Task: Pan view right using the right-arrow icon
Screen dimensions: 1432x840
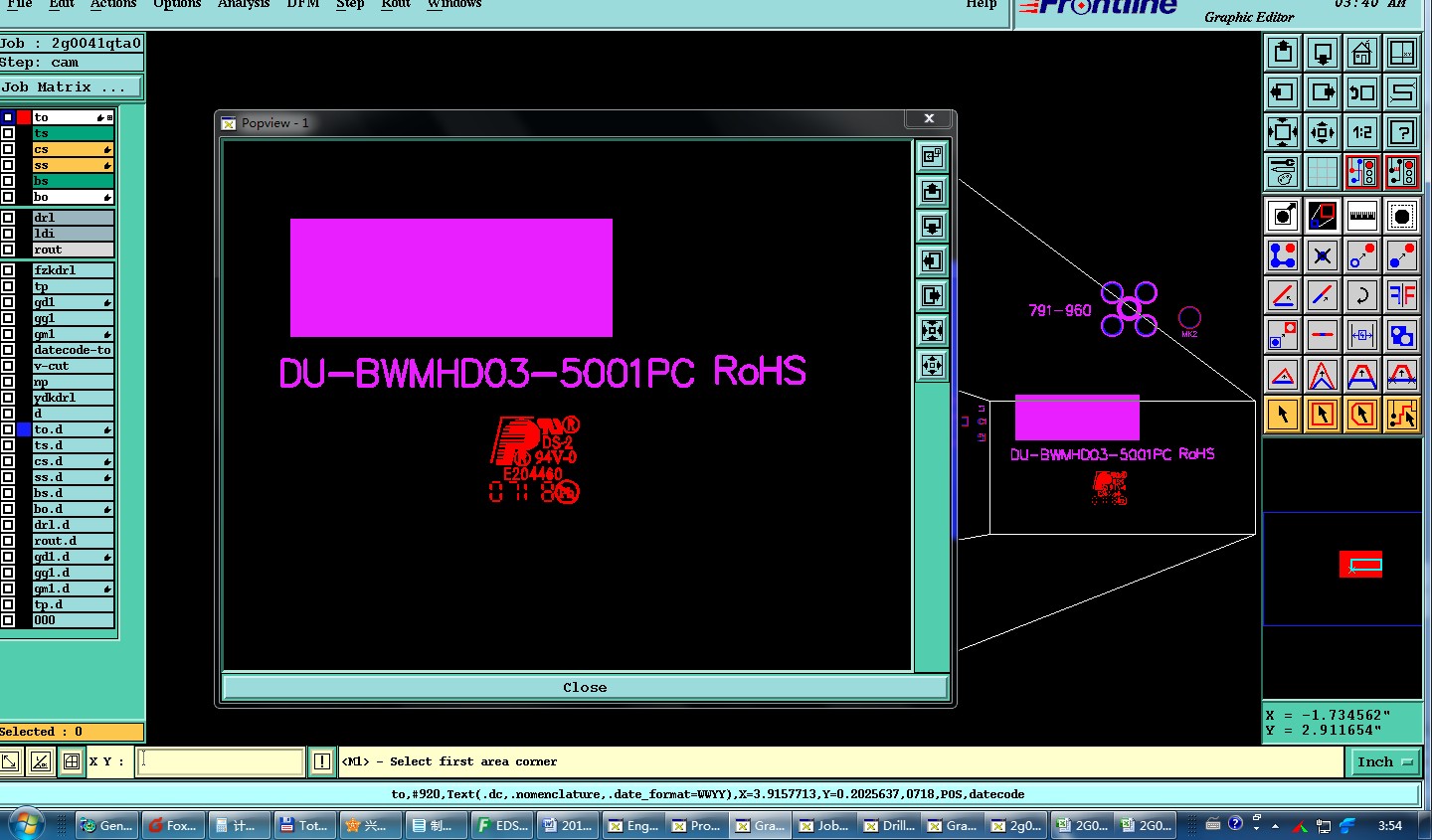Action: pos(1323,92)
